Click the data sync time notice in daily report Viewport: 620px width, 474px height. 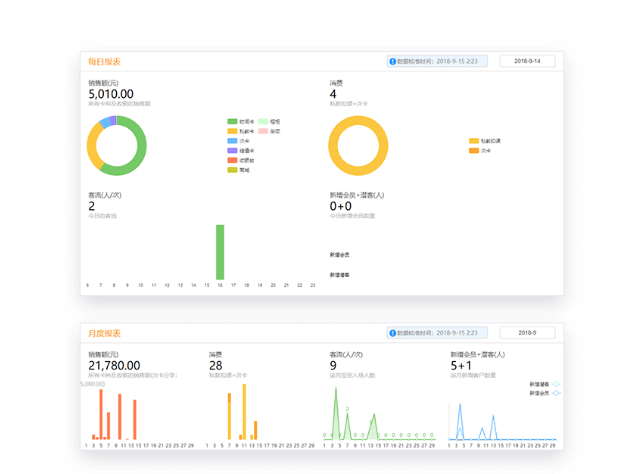point(437,61)
